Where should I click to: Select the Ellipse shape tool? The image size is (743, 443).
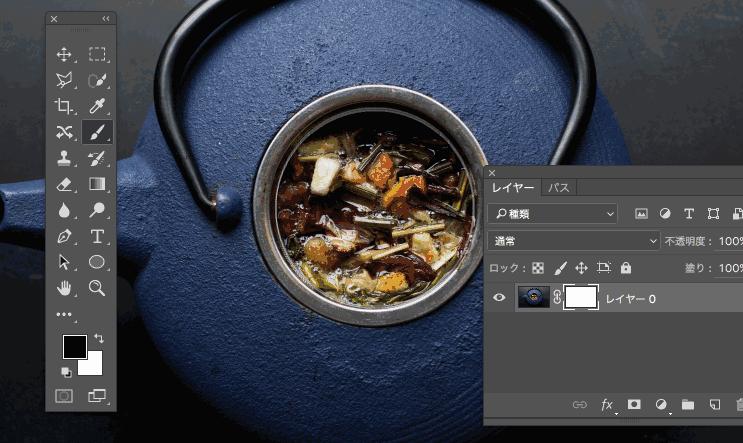(97, 262)
